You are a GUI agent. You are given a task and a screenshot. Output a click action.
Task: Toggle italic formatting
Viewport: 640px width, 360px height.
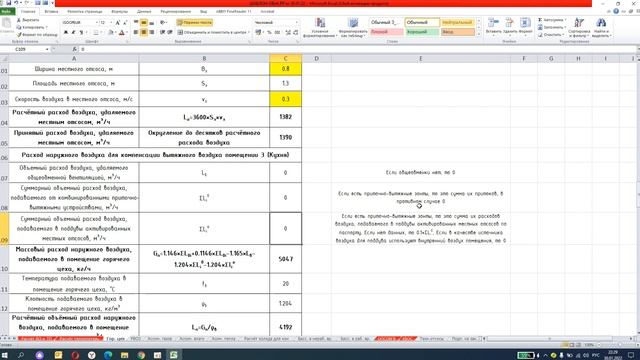73,32
